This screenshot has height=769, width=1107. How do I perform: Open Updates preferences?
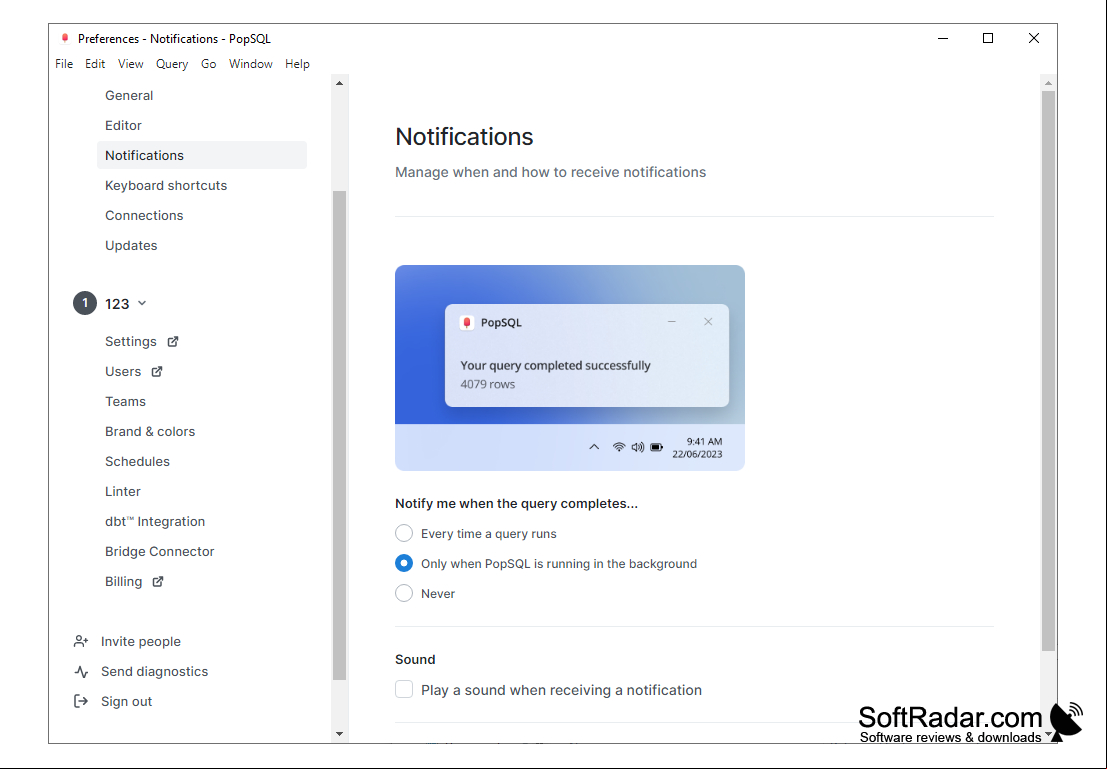131,245
